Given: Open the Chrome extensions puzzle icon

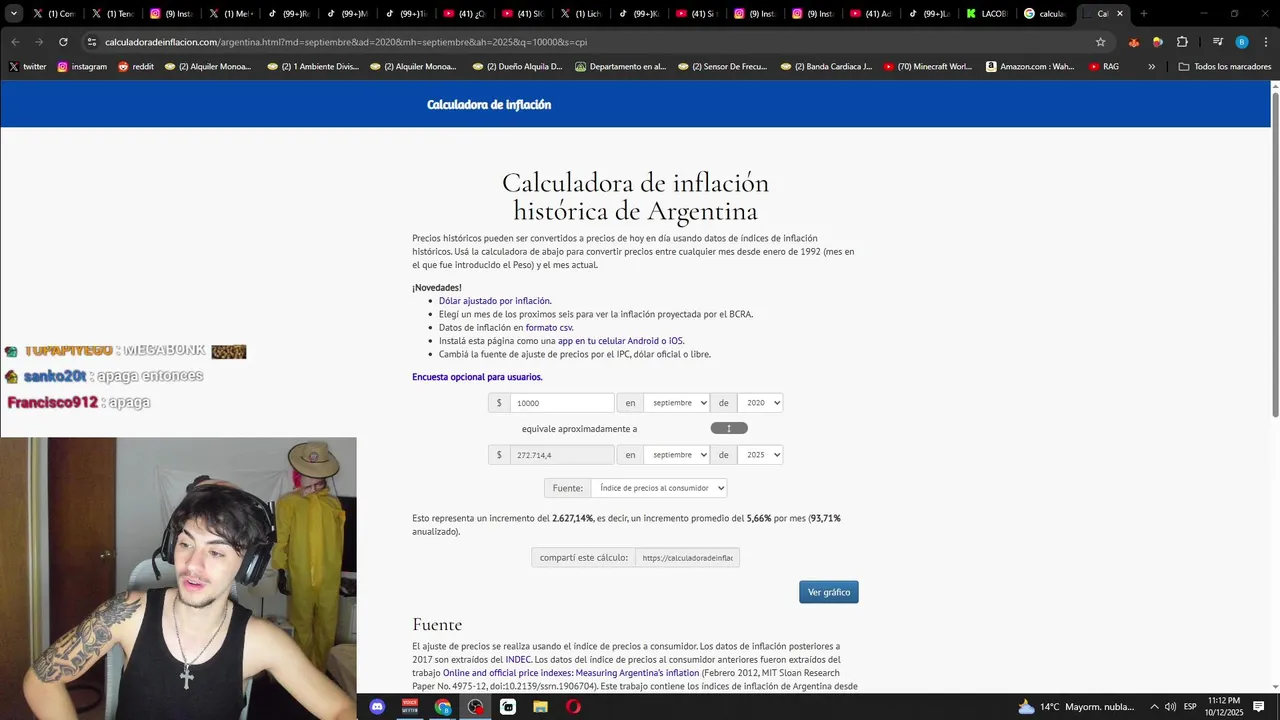Looking at the screenshot, I should pyautogui.click(x=1182, y=42).
